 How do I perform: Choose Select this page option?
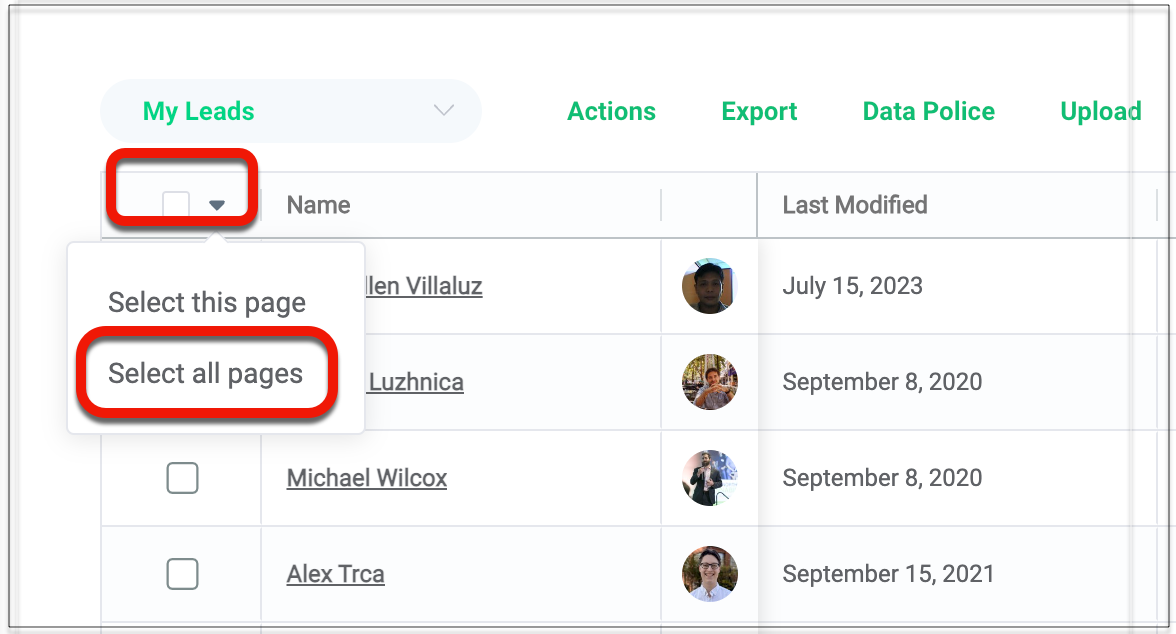pyautogui.click(x=207, y=302)
